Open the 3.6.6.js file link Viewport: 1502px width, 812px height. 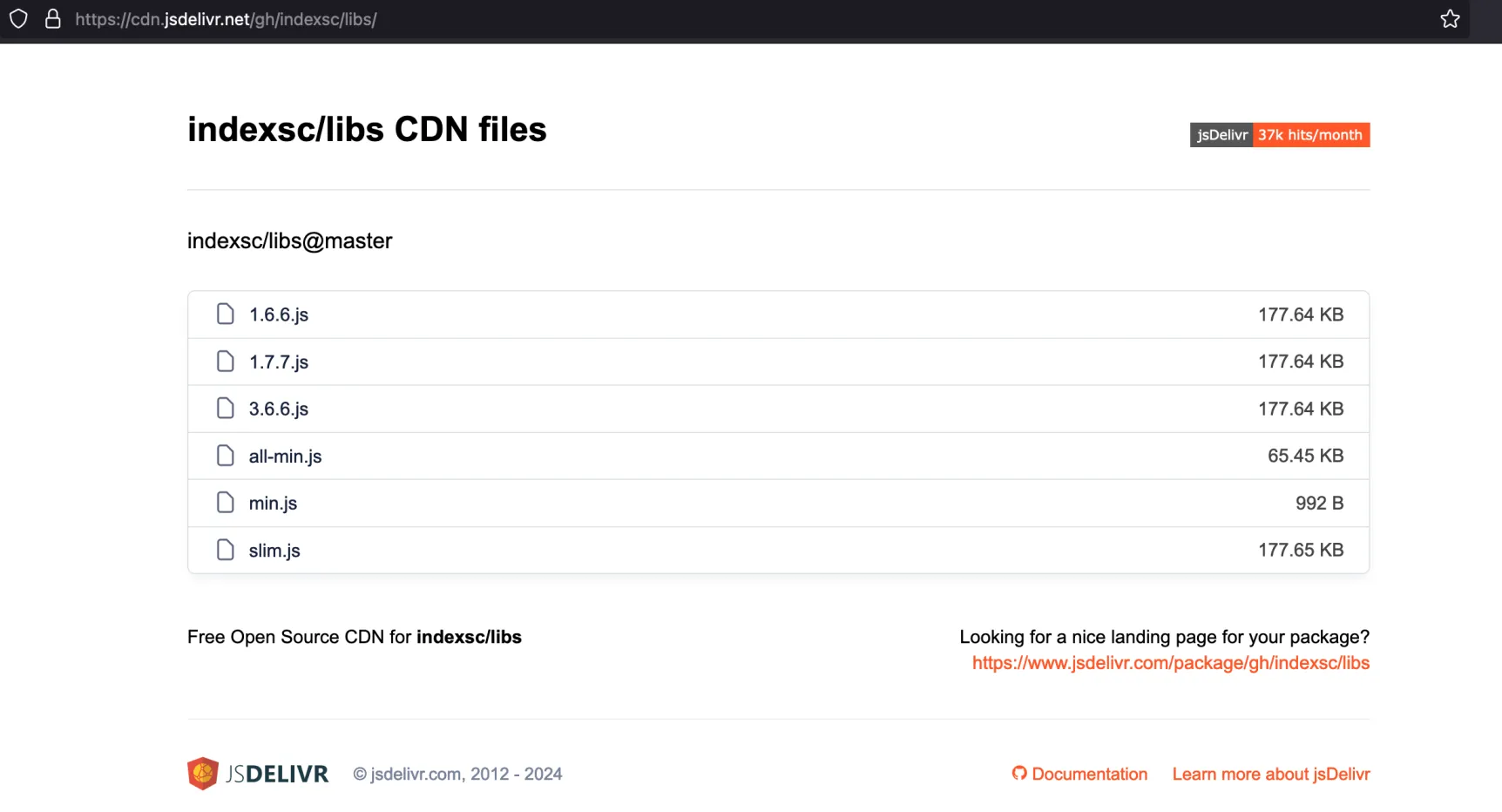click(x=279, y=409)
